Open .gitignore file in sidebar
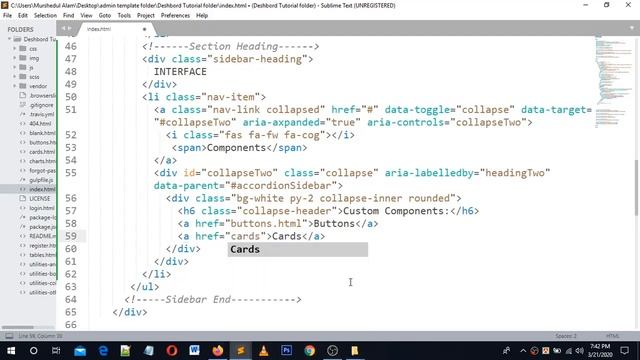 (x=41, y=105)
